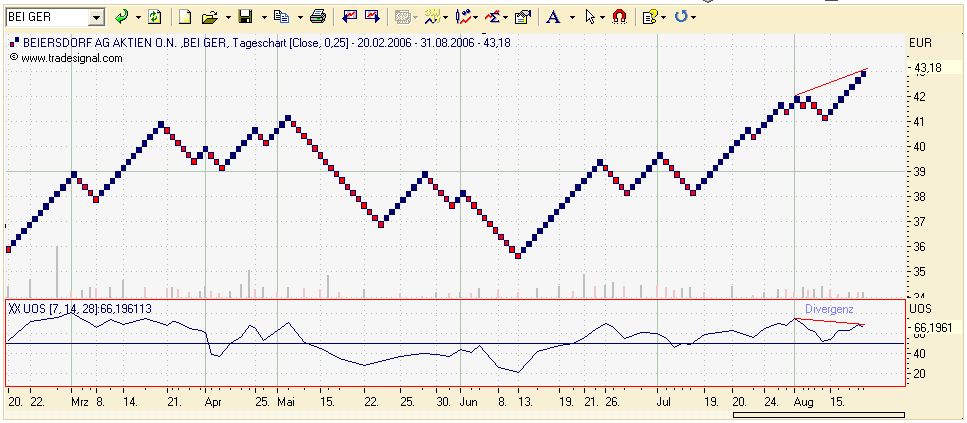The width and height of the screenshot is (967, 423).
Task: Click the green apply-symbol arrow icon
Action: click(x=122, y=17)
